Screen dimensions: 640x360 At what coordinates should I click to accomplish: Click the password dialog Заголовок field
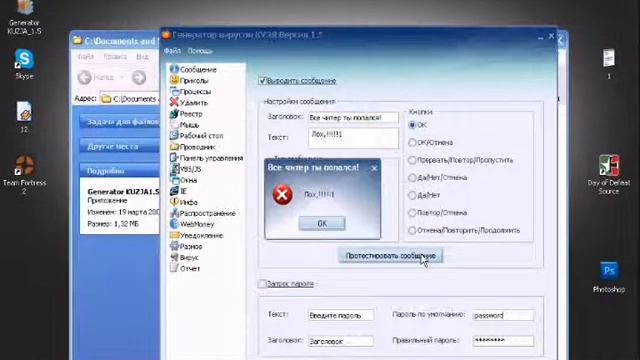[x=341, y=341]
